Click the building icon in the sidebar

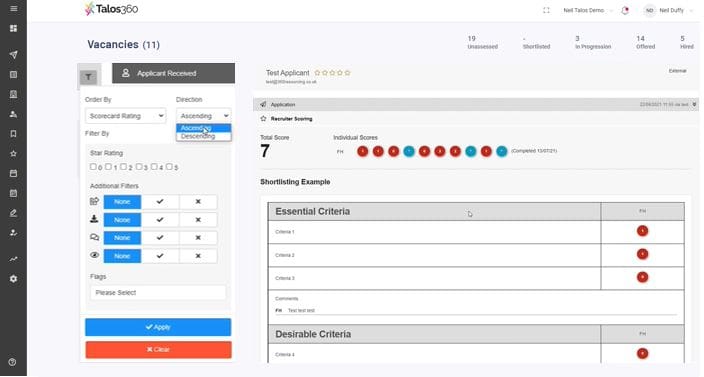(x=13, y=94)
